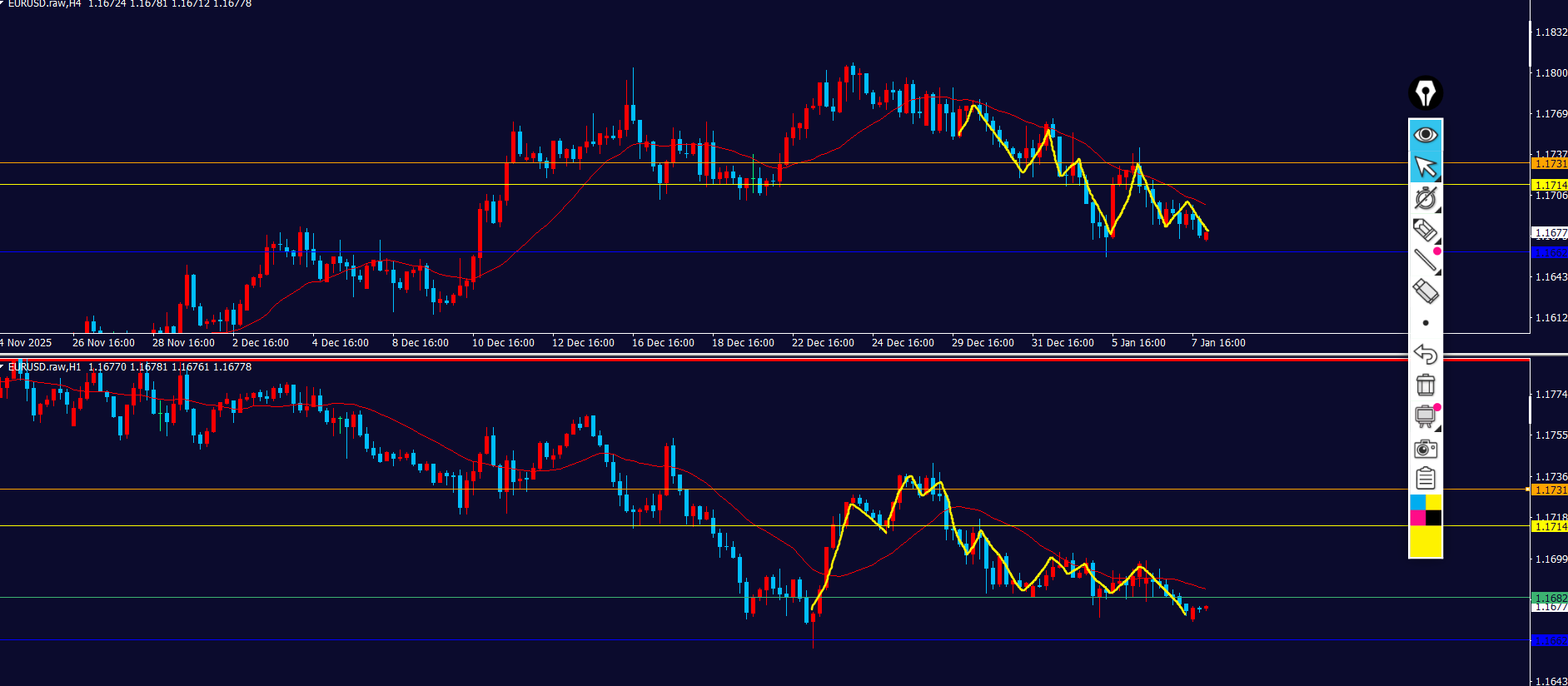This screenshot has height=686, width=1568.
Task: Click the large yellow current color box
Action: 1425,541
